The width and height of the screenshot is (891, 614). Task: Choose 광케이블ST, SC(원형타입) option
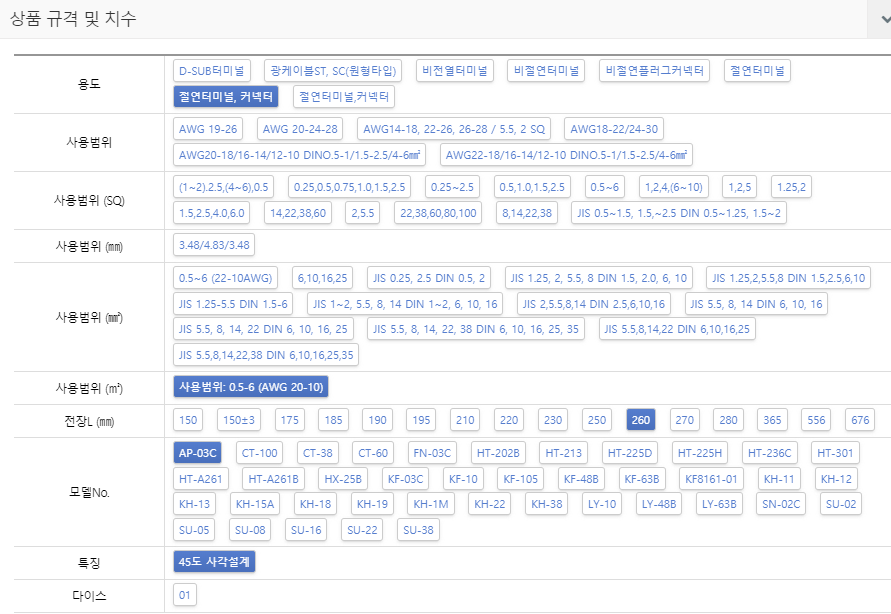coord(333,71)
